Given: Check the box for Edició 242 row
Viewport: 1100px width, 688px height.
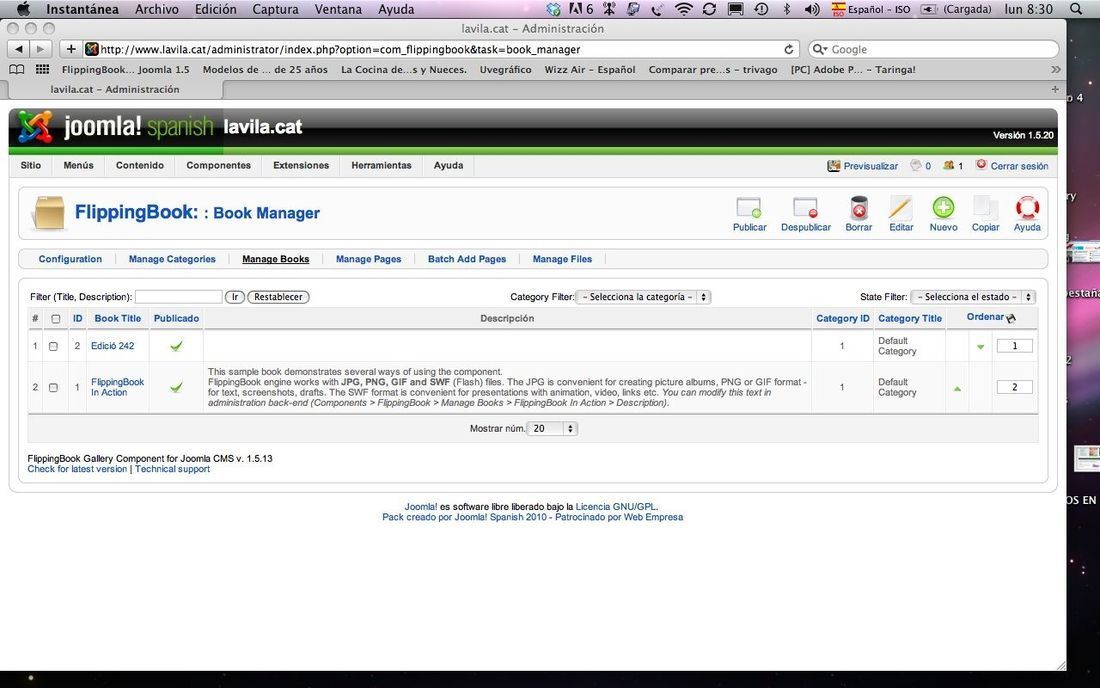Looking at the screenshot, I should click(53, 346).
